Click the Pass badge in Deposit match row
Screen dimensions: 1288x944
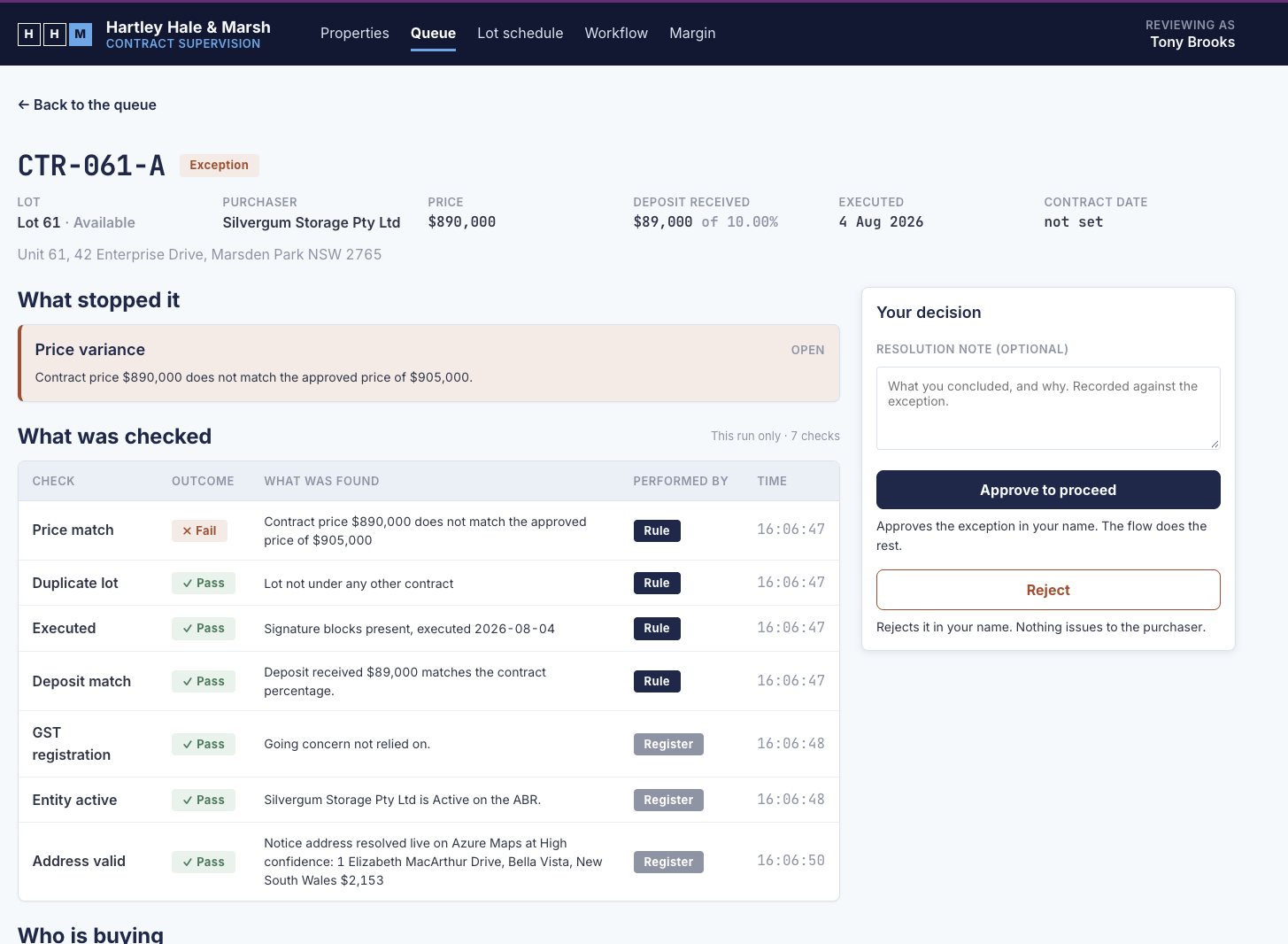(x=204, y=681)
